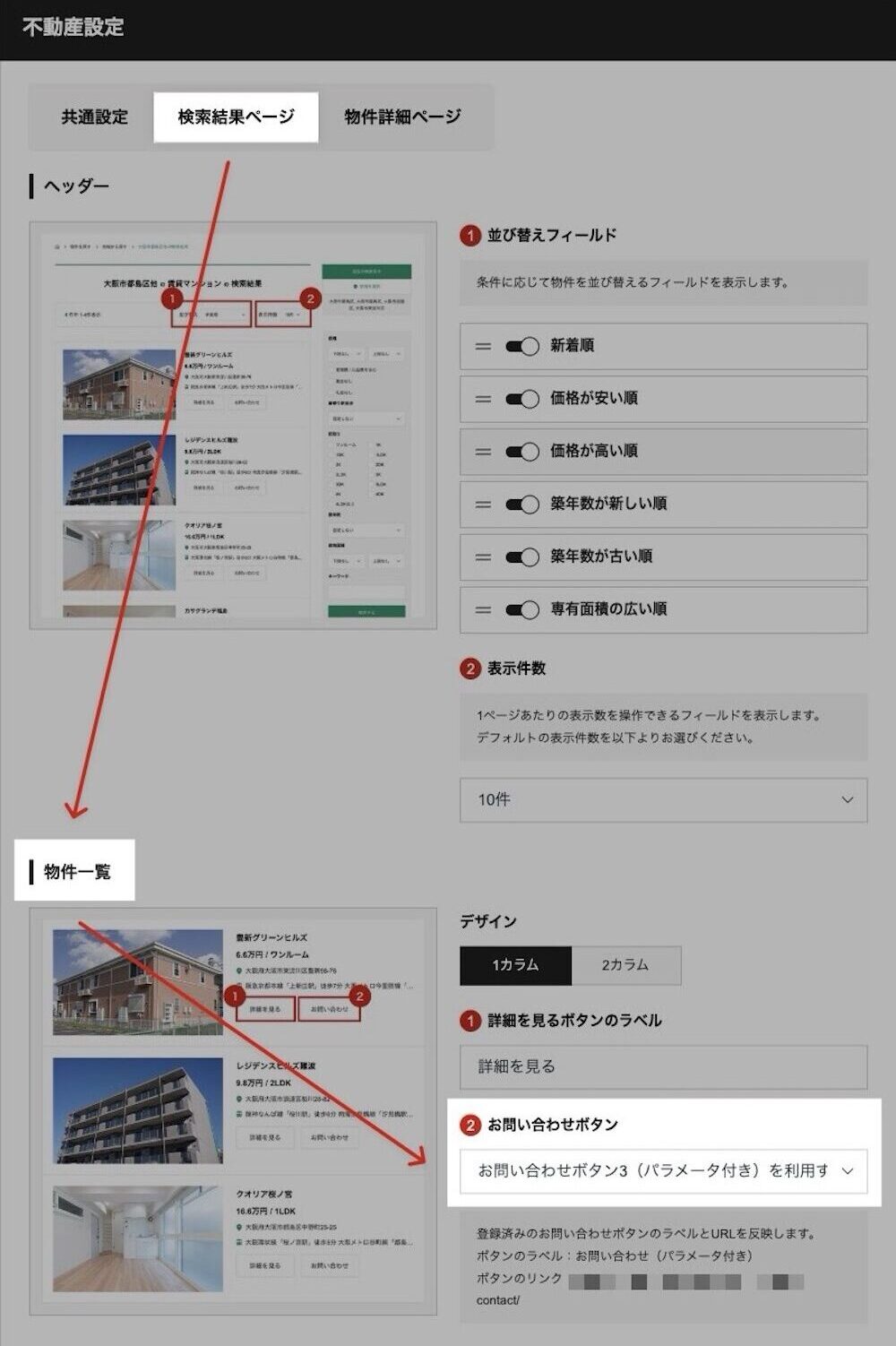Open the お問い合わせボタン selection dropdown
The height and width of the screenshot is (1346, 896).
(663, 1170)
